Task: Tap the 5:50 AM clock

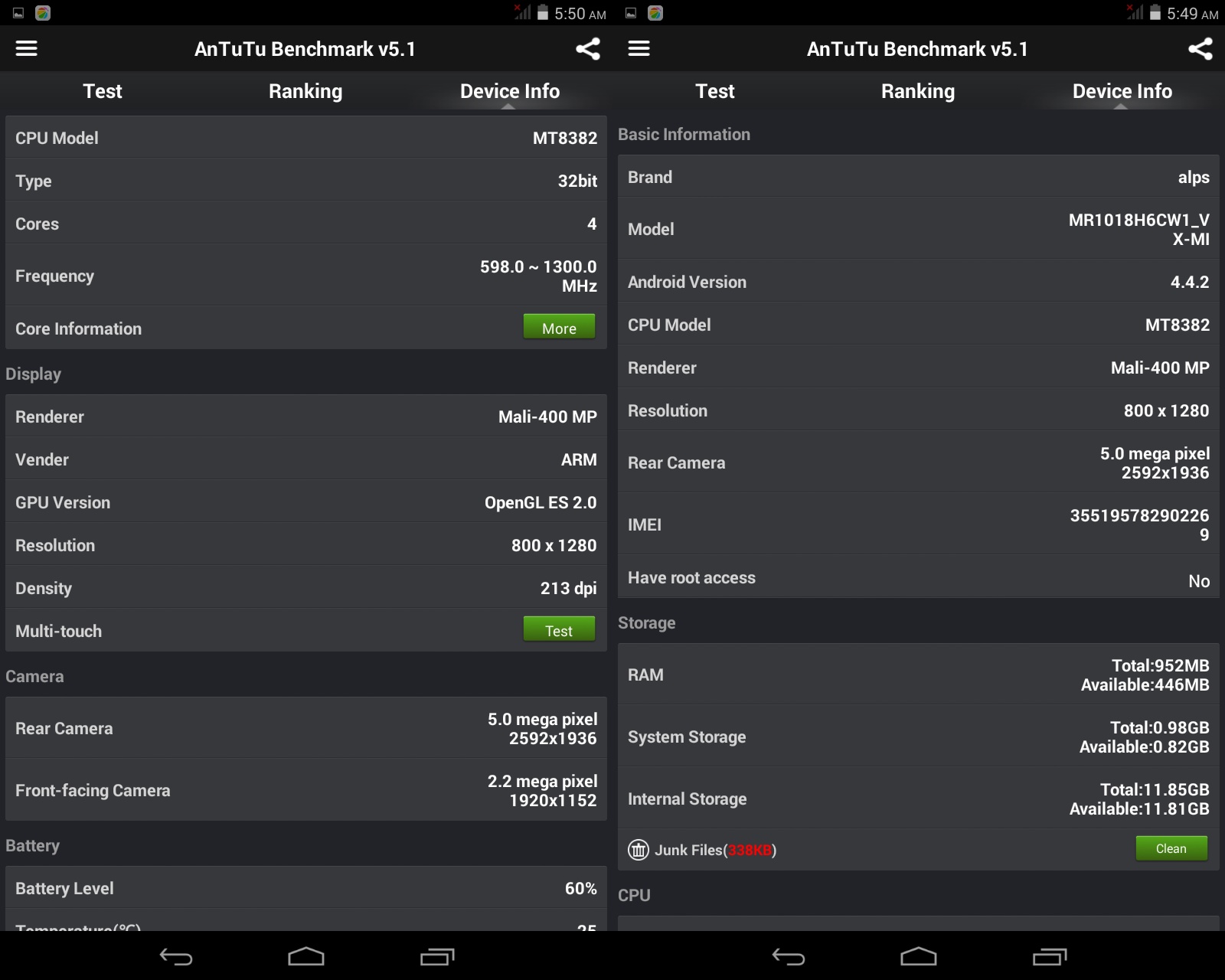Action: coord(580,14)
